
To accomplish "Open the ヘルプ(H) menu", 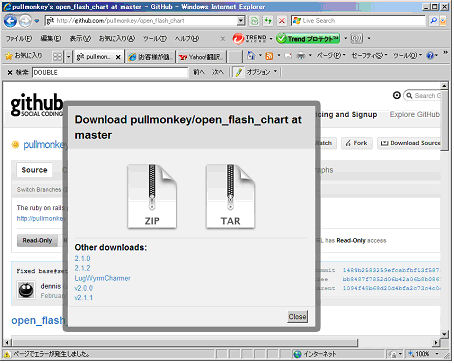I will pyautogui.click(x=187, y=39).
